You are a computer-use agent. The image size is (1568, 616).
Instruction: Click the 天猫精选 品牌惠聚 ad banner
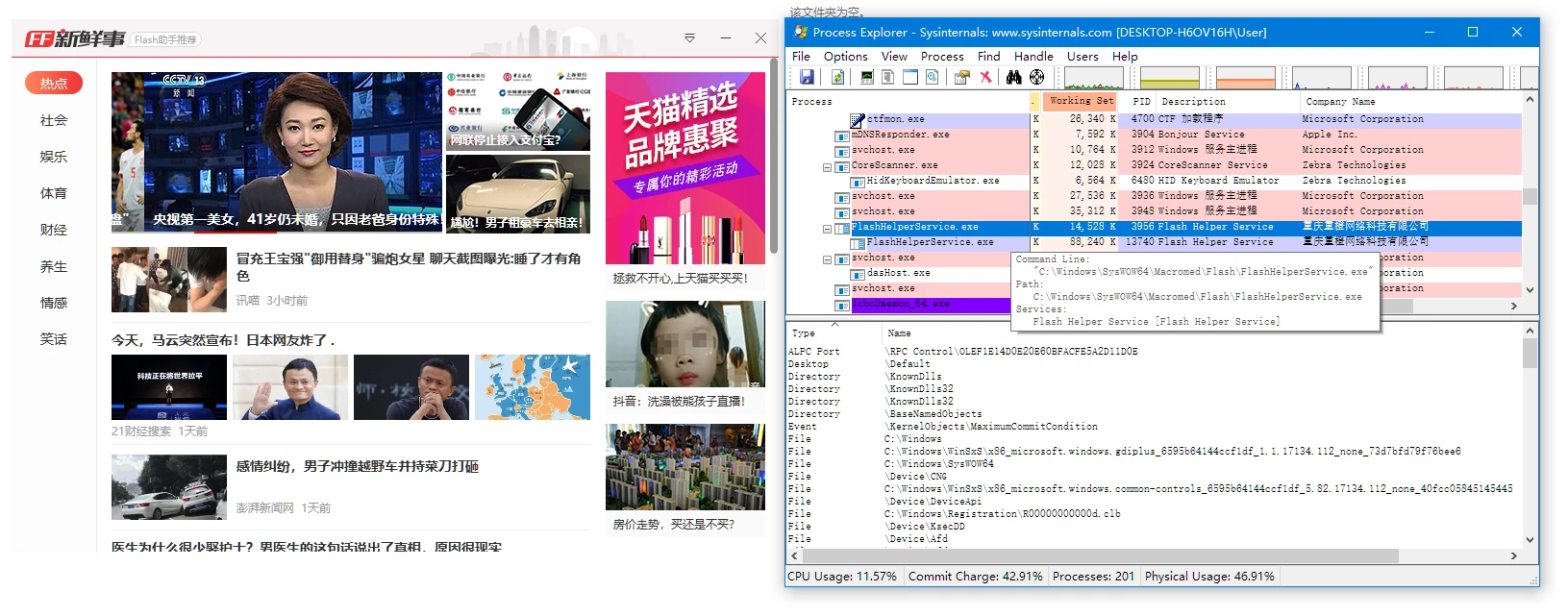tap(685, 168)
